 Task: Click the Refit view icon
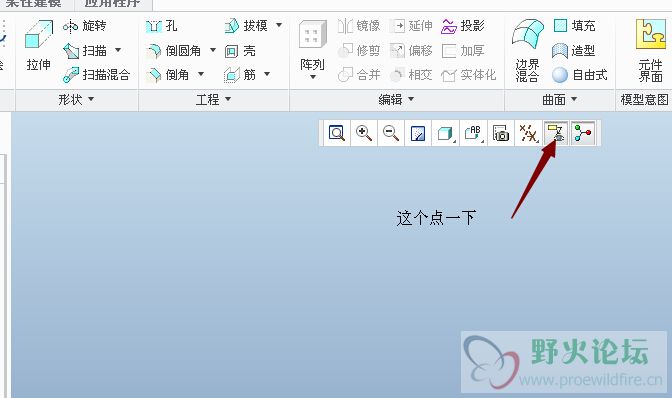tap(336, 133)
